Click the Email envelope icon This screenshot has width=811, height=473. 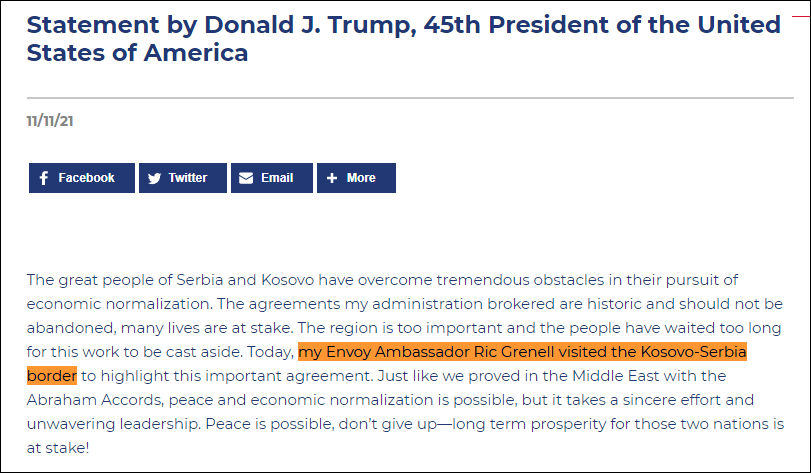(x=246, y=178)
